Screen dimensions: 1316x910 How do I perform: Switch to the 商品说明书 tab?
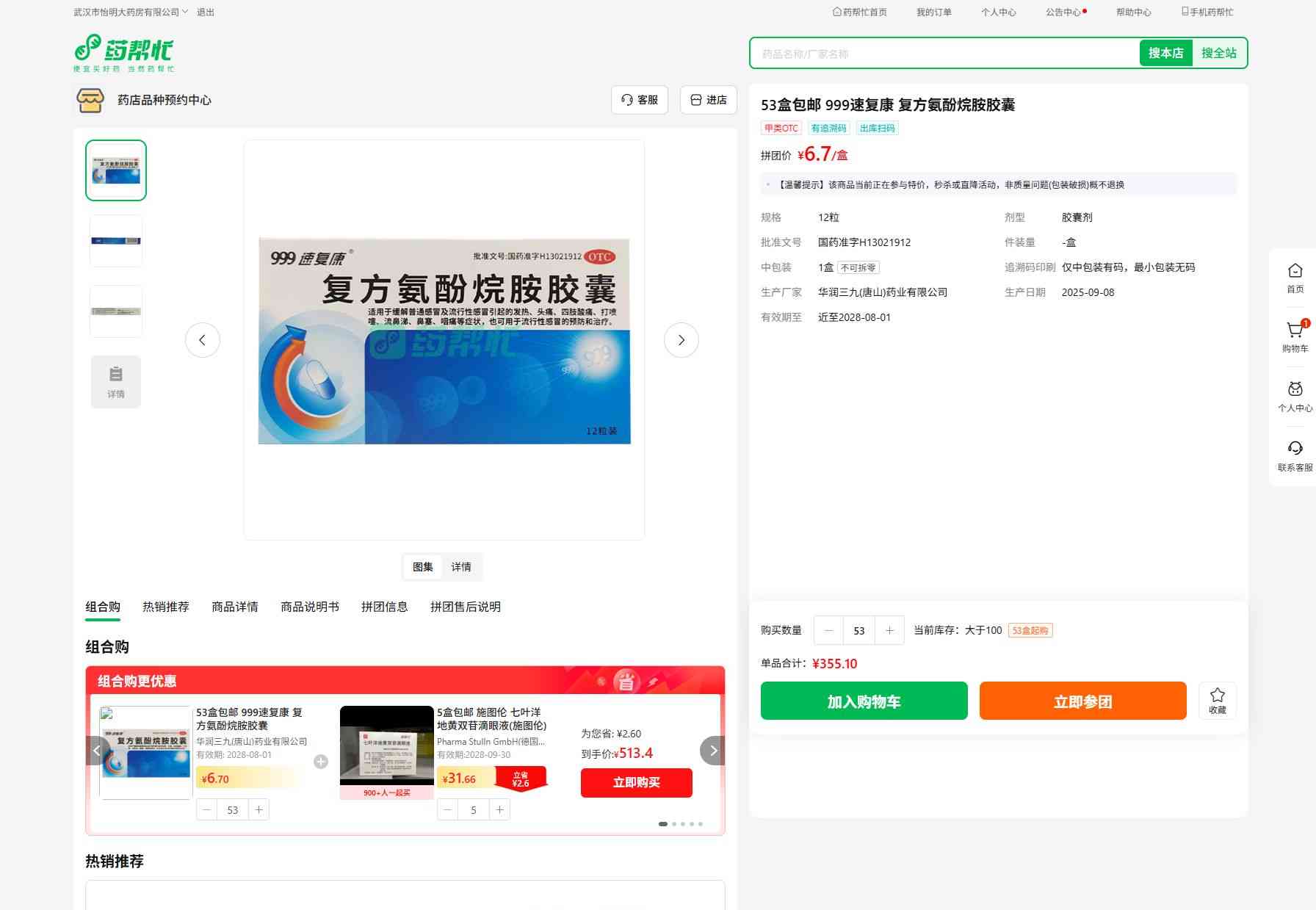(309, 607)
